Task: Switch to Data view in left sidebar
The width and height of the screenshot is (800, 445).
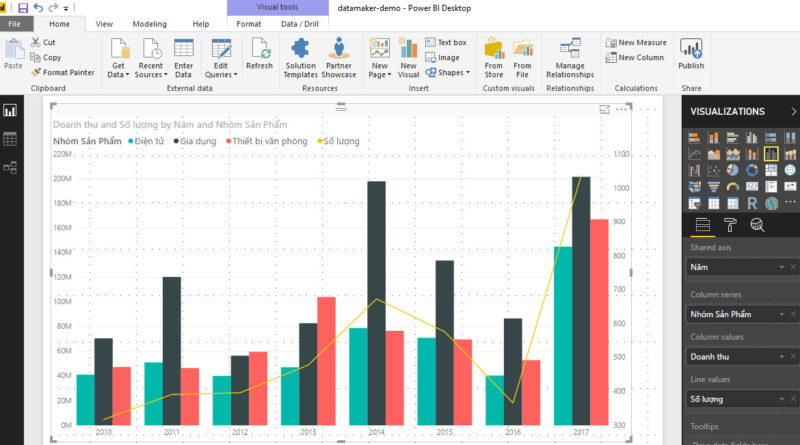Action: (x=11, y=139)
